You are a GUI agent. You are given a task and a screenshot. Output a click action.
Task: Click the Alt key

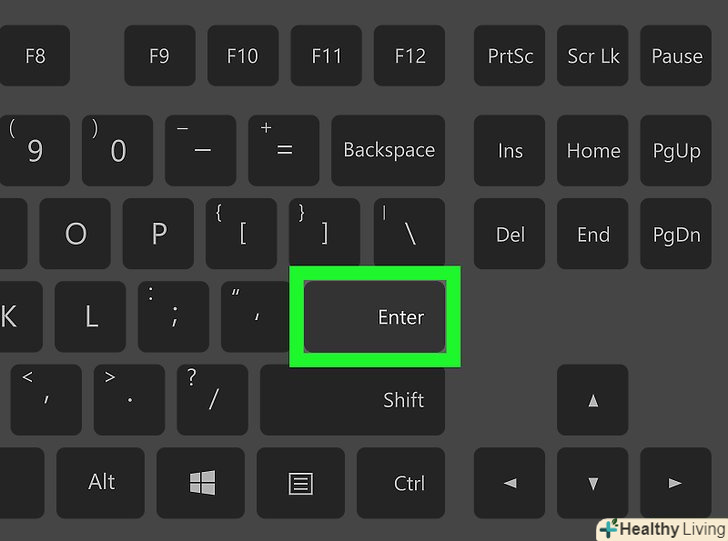coord(100,482)
